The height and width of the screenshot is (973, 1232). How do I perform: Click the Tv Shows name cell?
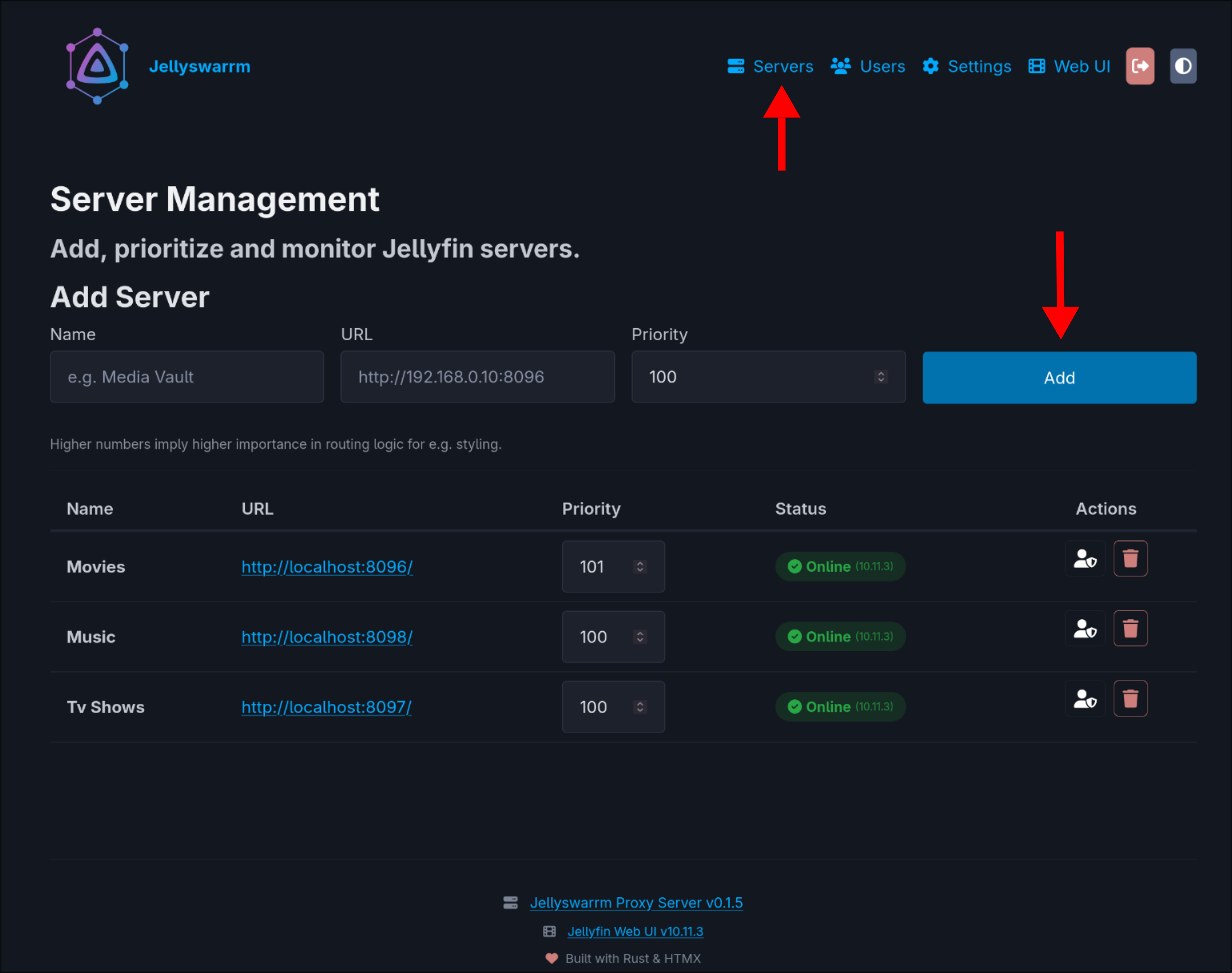pyautogui.click(x=105, y=707)
